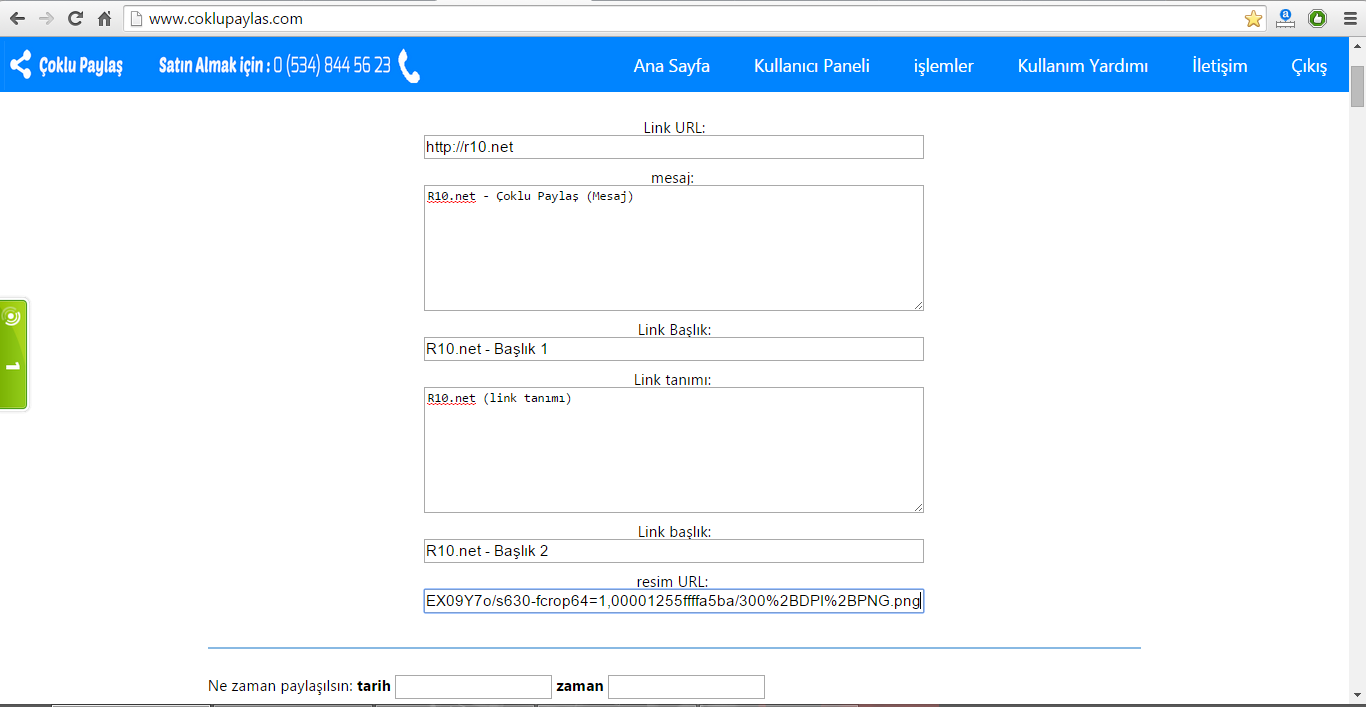Open the blue extension icon near the star
The image size is (1366, 707).
click(1286, 18)
